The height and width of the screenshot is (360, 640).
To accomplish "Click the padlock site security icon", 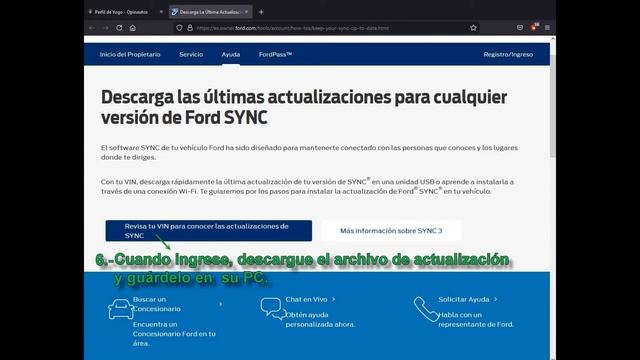I will [x=190, y=28].
